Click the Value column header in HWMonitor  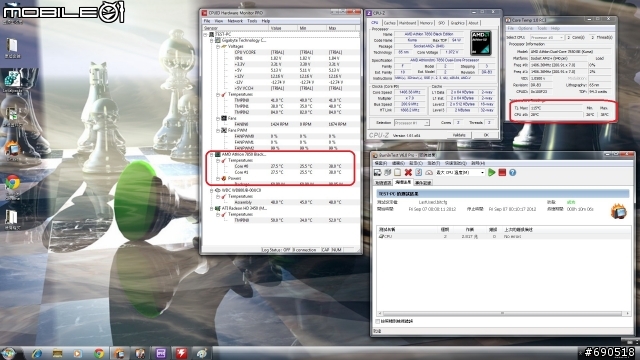(283, 28)
